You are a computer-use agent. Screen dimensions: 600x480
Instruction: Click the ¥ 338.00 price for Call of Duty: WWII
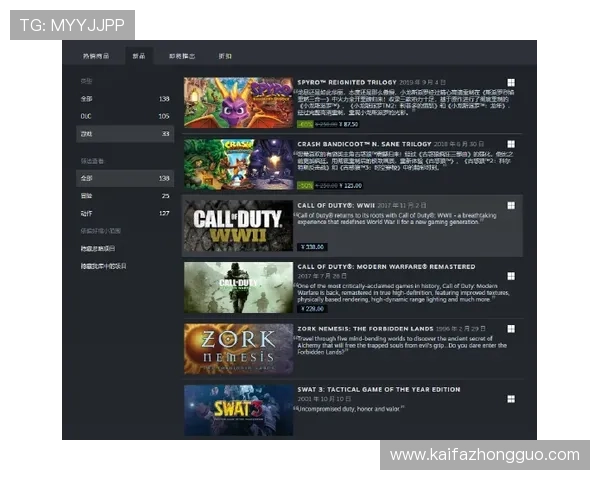(313, 246)
